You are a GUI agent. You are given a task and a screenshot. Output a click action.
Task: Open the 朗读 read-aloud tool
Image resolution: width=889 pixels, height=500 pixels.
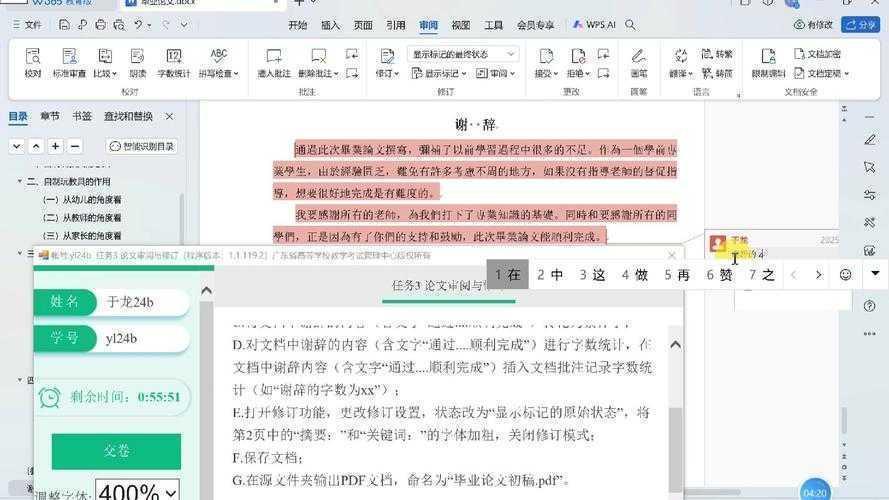pos(137,62)
